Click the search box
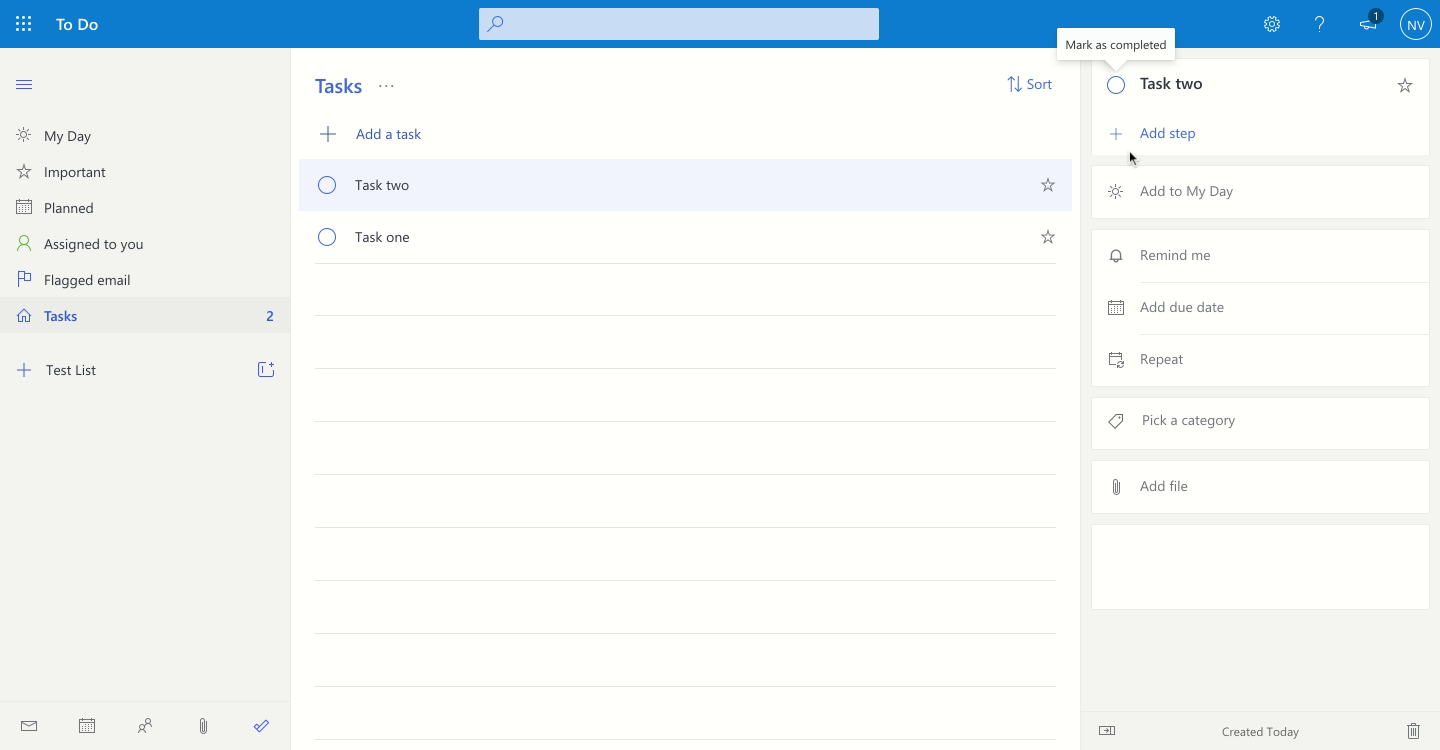This screenshot has height=750, width=1440. tap(679, 24)
